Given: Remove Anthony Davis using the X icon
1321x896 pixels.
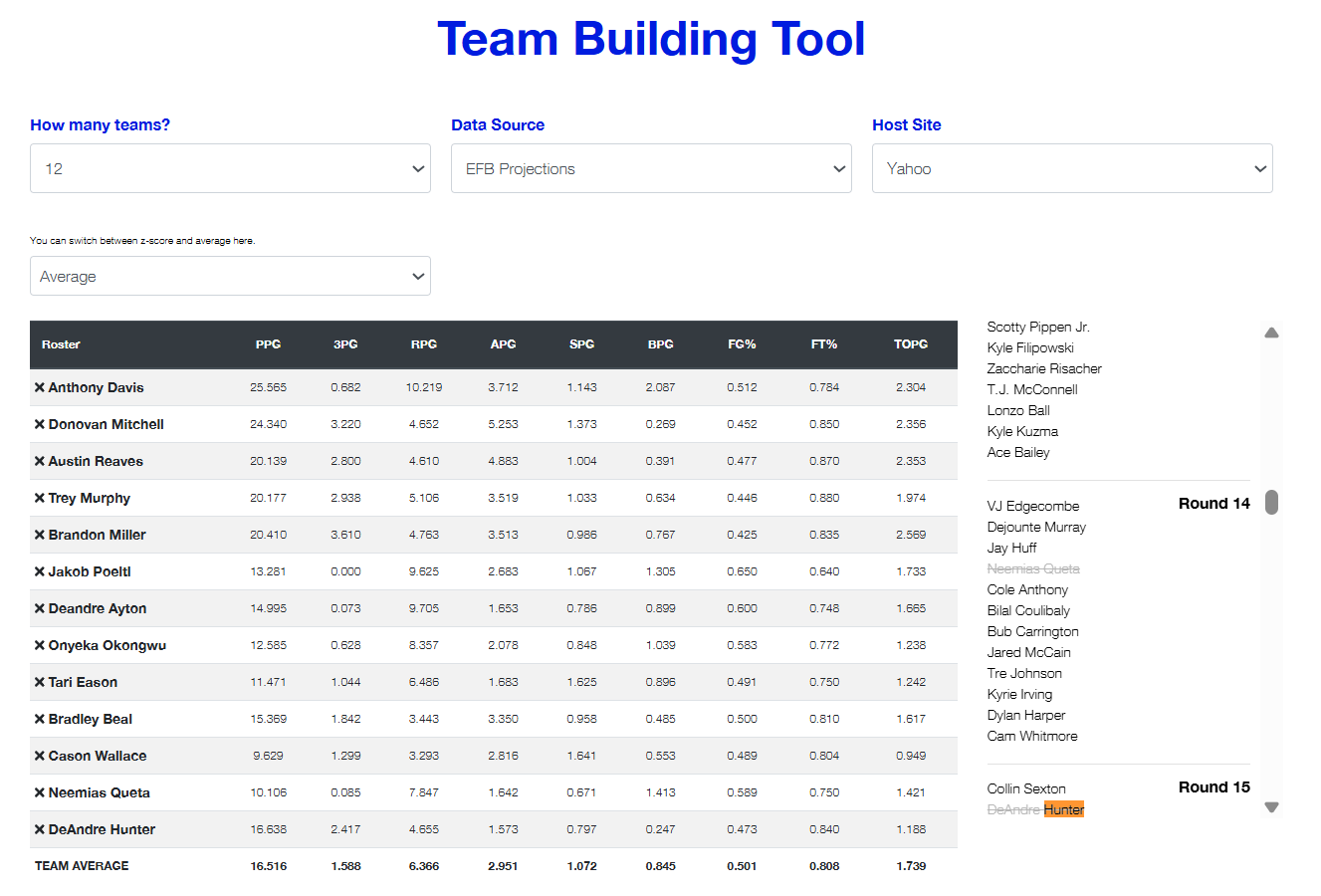Looking at the screenshot, I should 40,387.
